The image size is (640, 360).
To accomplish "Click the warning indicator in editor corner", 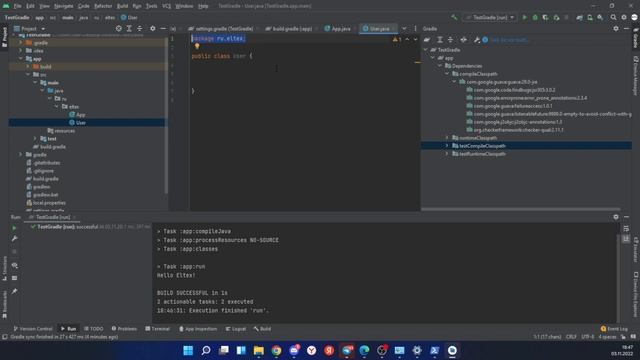I will [x=397, y=40].
